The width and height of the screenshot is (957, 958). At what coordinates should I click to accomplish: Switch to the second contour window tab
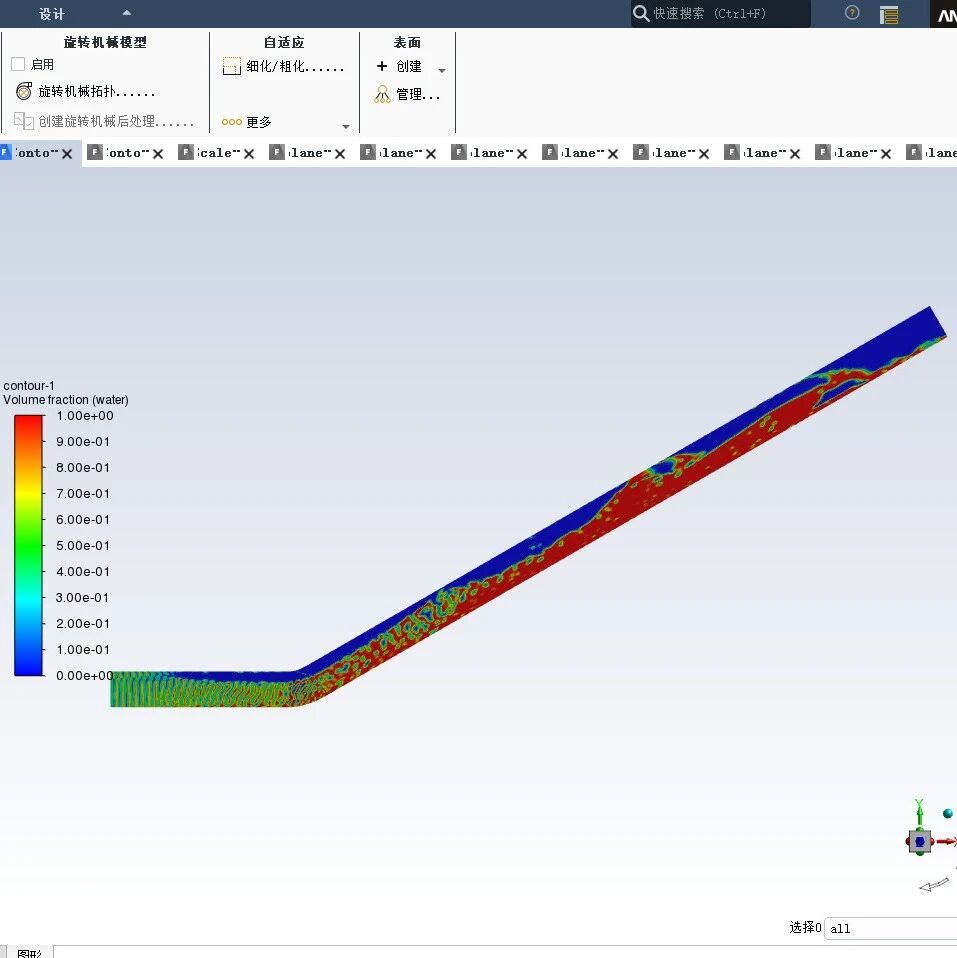120,153
